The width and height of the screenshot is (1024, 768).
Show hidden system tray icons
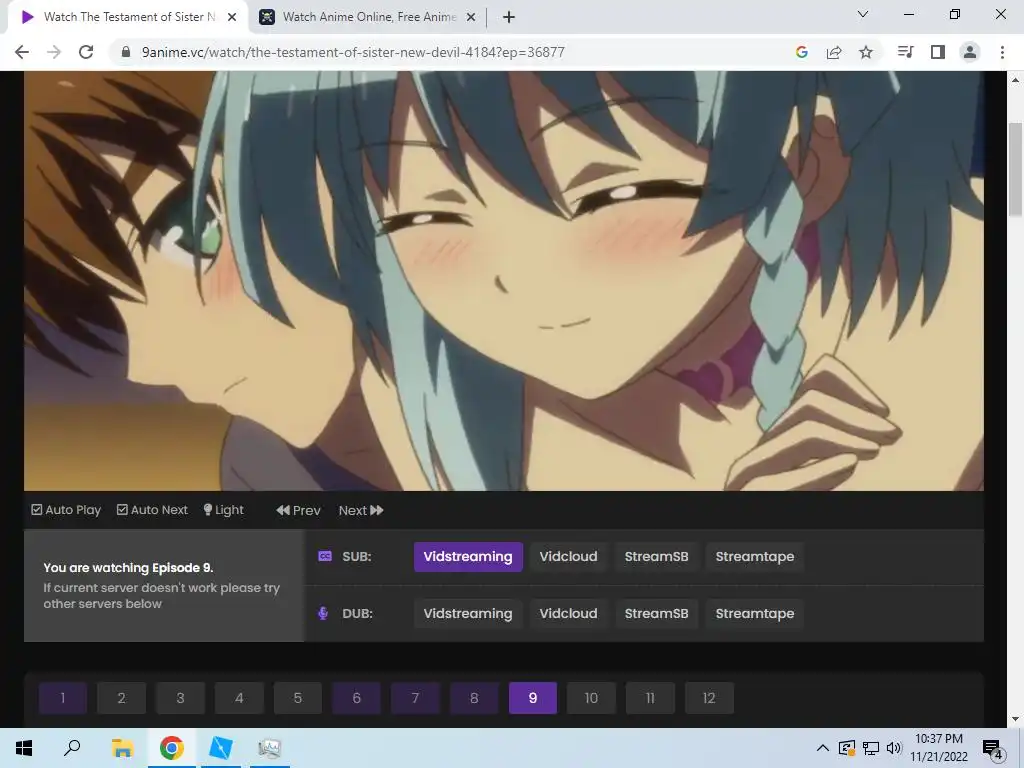823,748
